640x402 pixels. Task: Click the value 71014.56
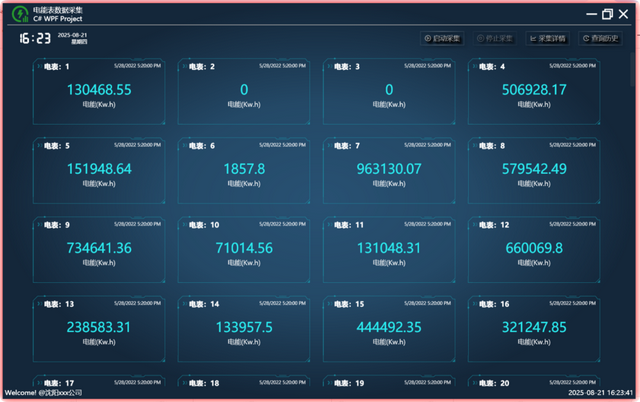point(244,248)
